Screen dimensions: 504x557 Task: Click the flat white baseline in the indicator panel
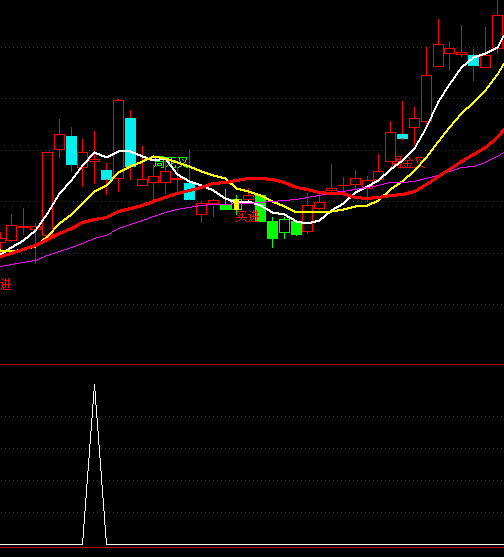point(305,544)
